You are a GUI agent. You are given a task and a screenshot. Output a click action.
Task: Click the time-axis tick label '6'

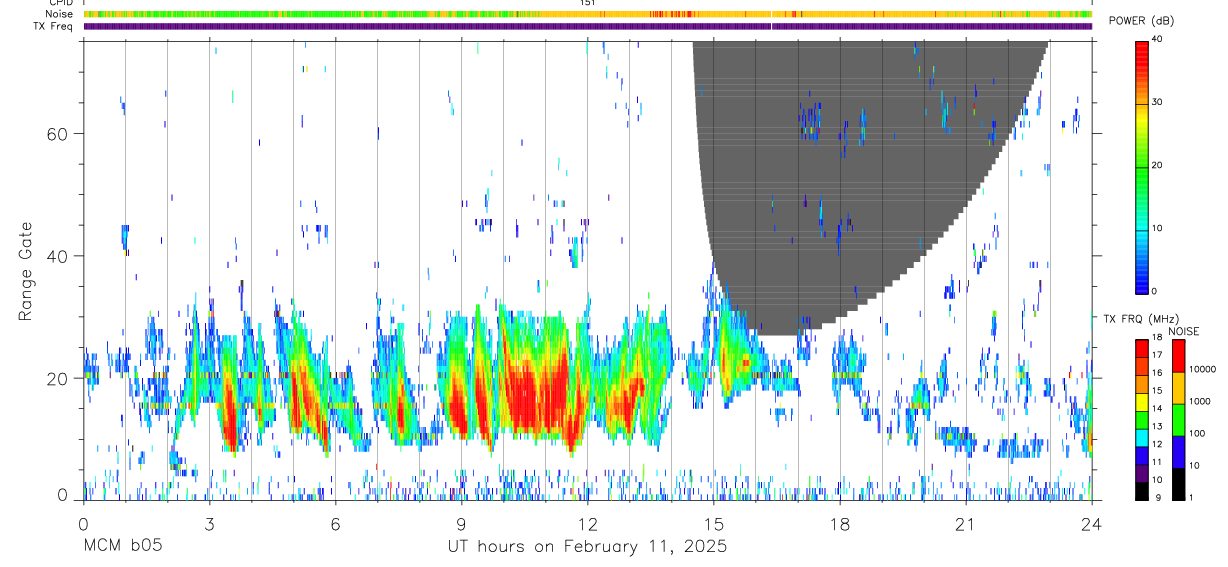pos(335,525)
